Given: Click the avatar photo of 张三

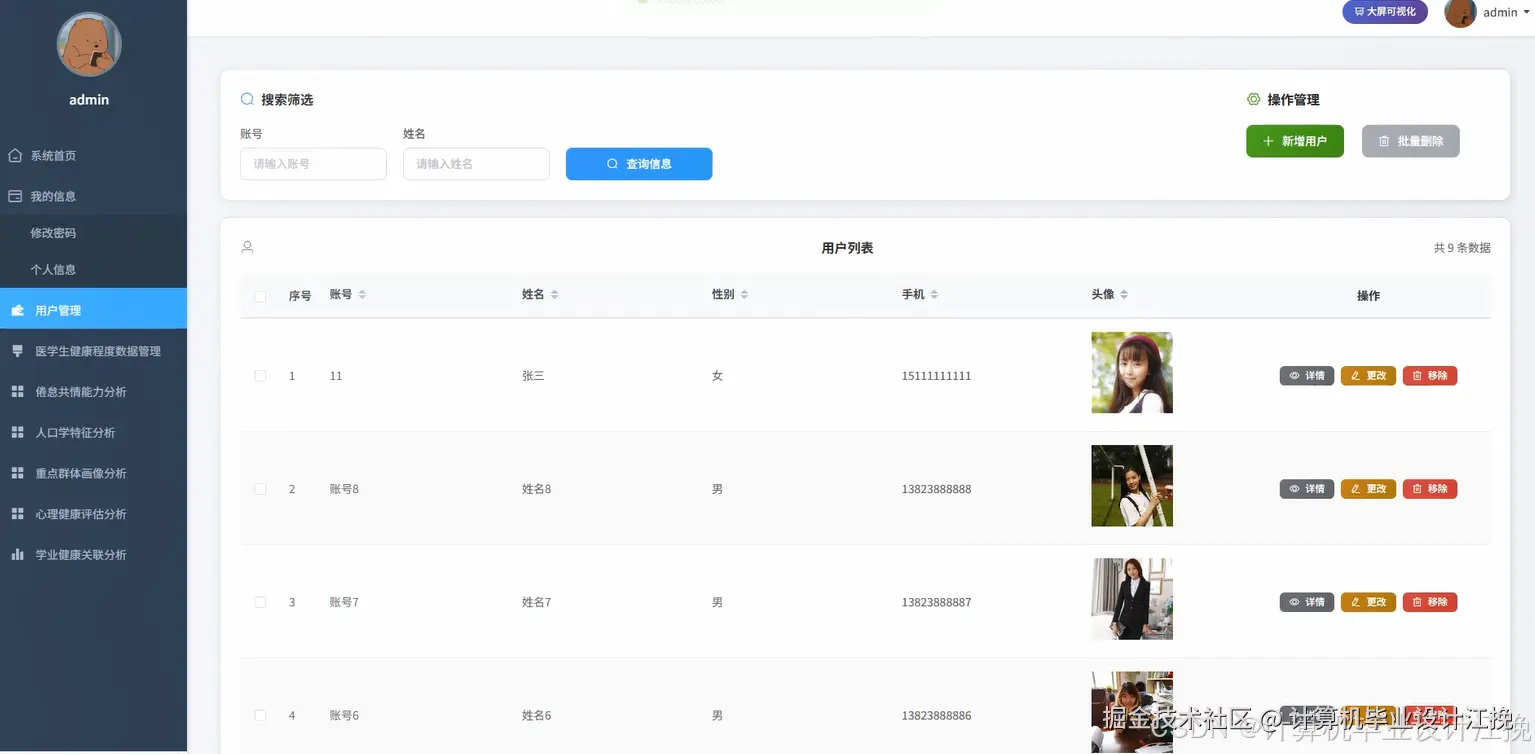Looking at the screenshot, I should pos(1132,373).
